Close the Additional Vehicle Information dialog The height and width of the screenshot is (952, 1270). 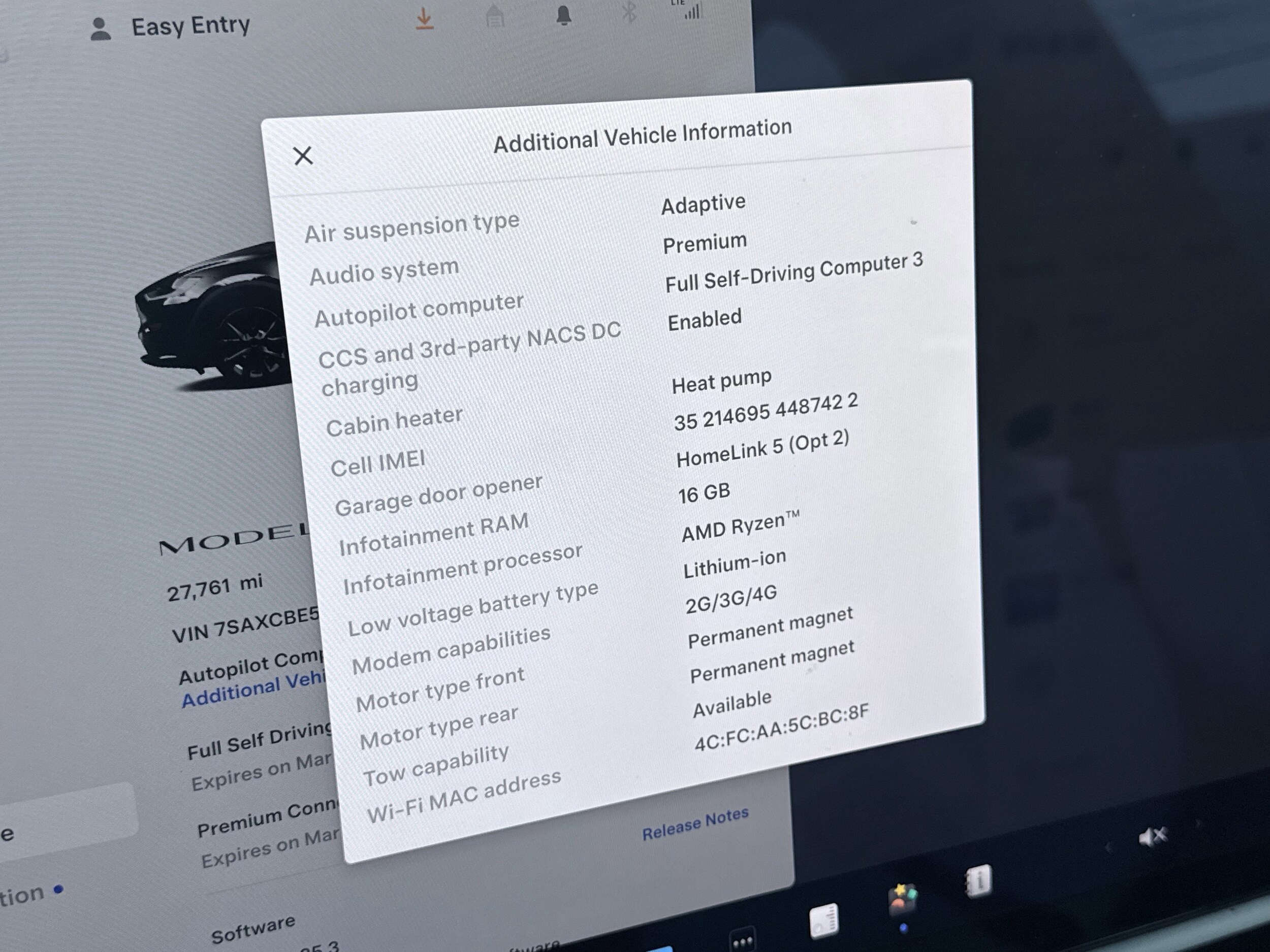(303, 155)
